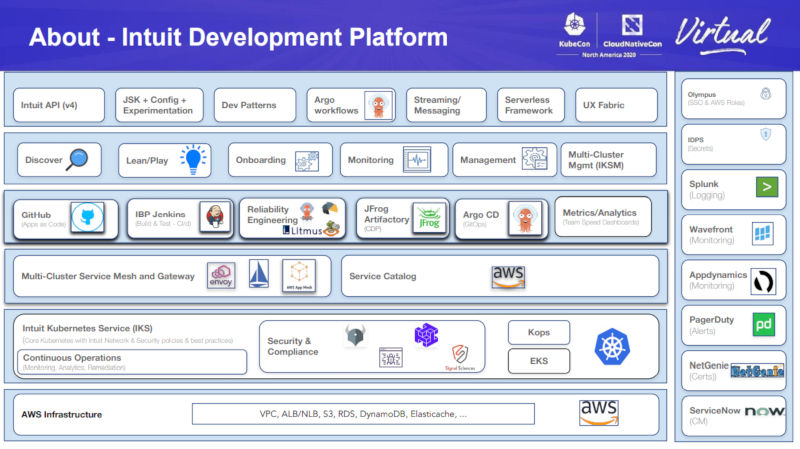The height and width of the screenshot is (449, 800).
Task: Select the Multi-Cluster Mgmt (IKSM) box
Action: [x=609, y=160]
